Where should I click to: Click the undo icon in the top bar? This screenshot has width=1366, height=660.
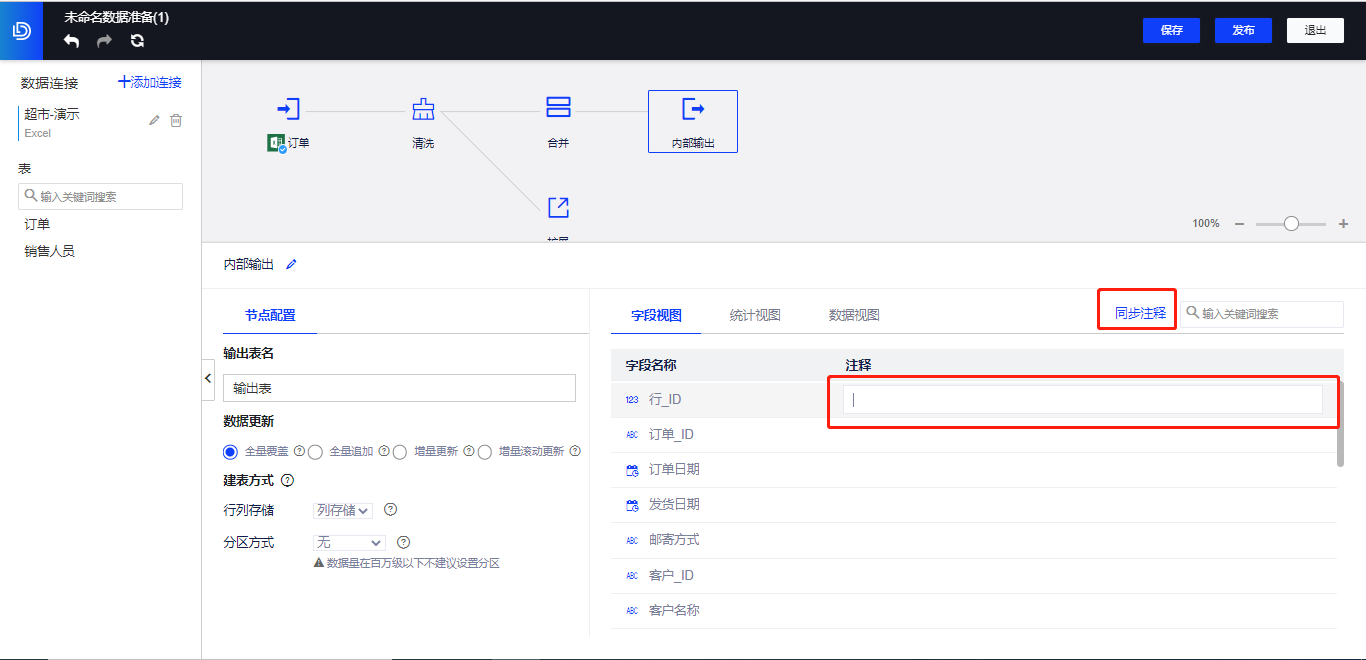click(70, 41)
